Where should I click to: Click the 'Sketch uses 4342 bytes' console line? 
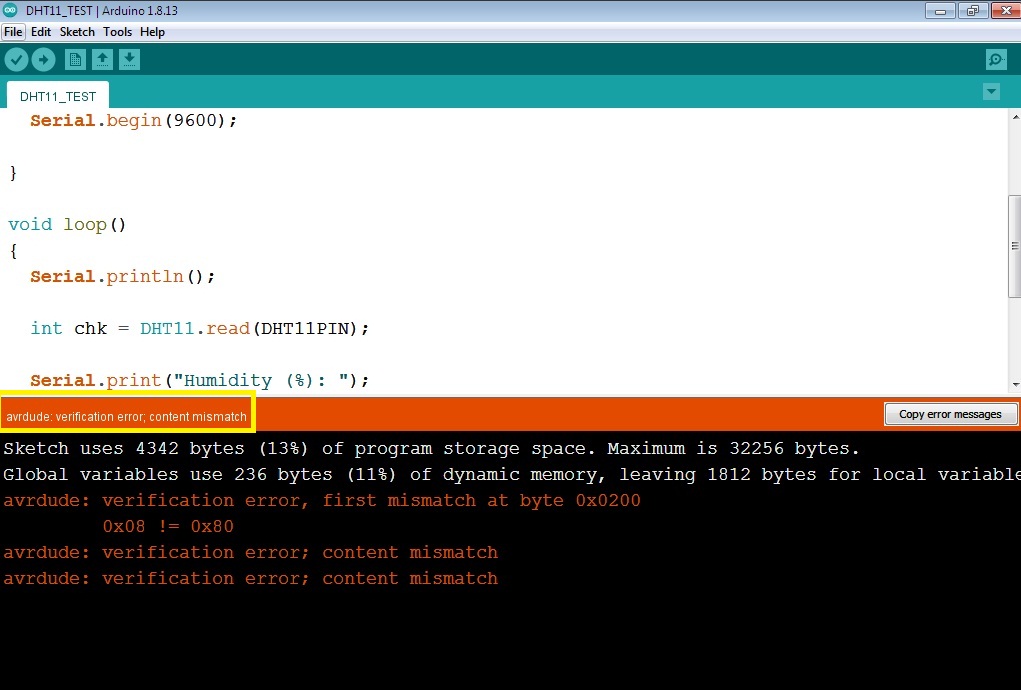point(431,448)
